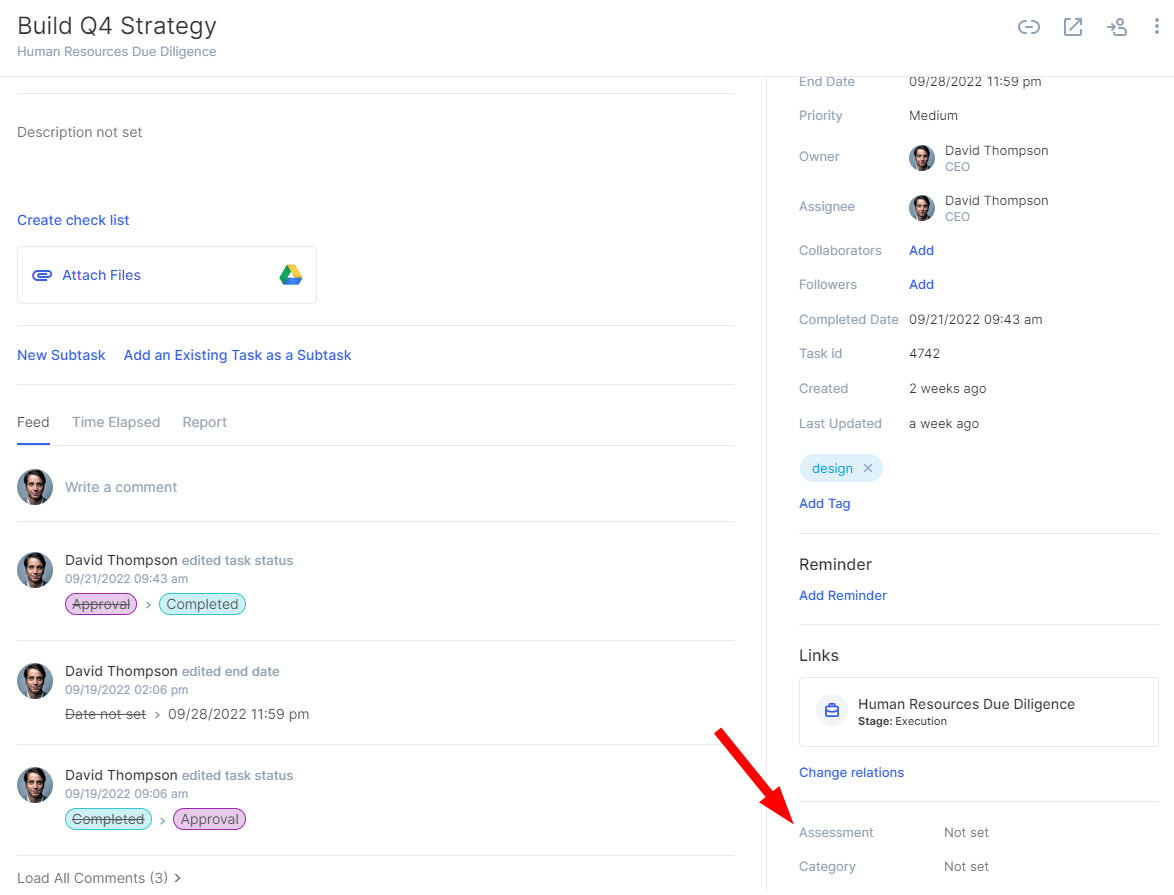Open task in new window icon
1174x895 pixels.
point(1072,28)
